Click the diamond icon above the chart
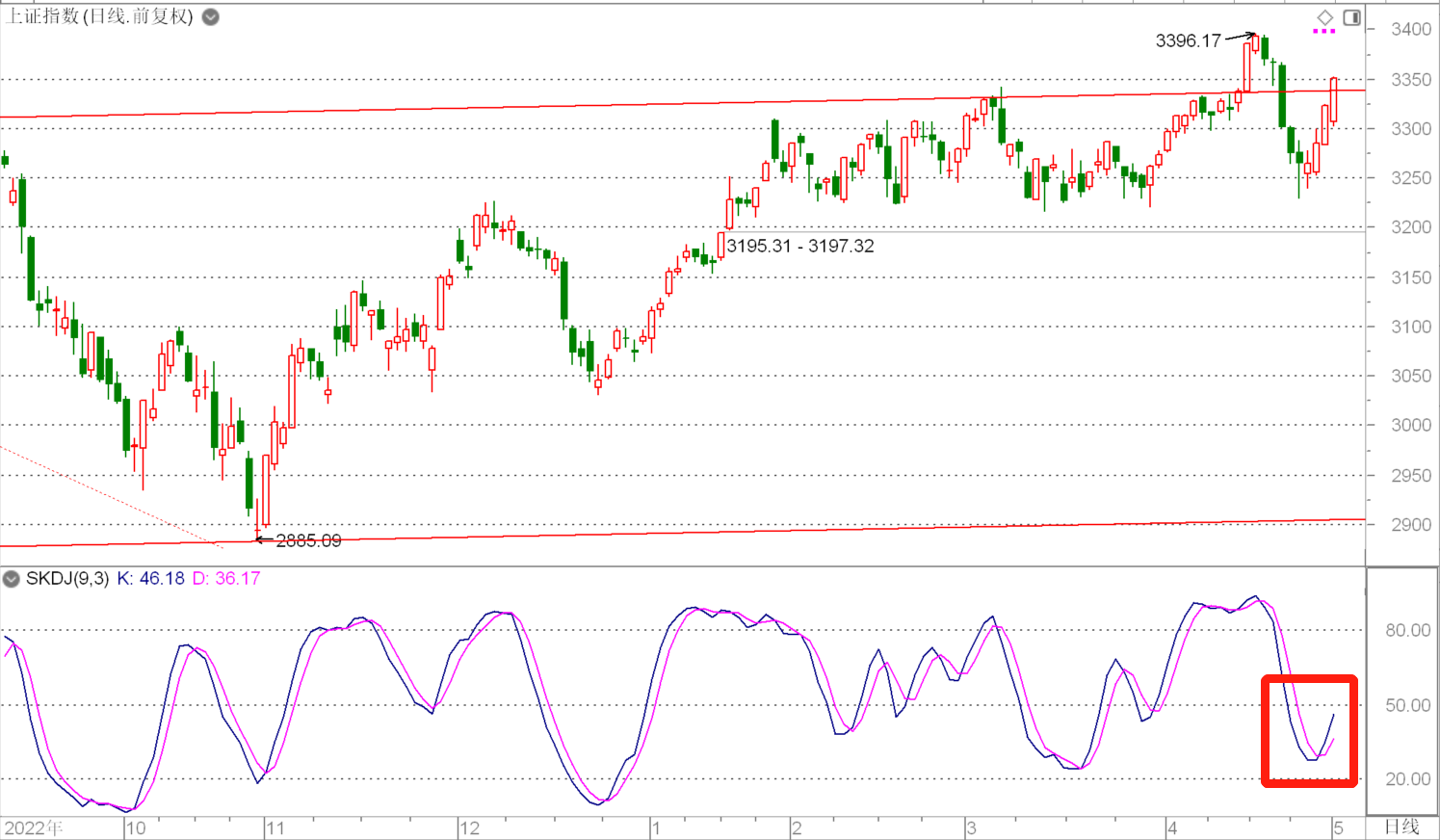 [x=1325, y=17]
